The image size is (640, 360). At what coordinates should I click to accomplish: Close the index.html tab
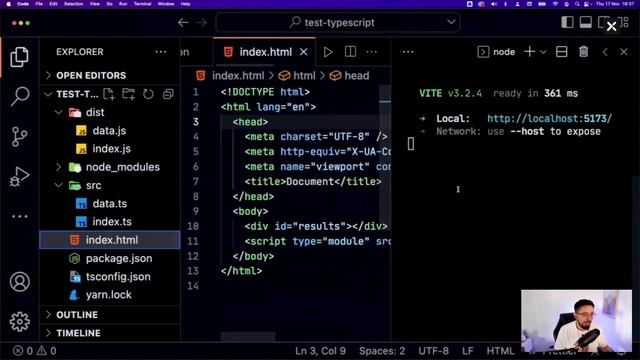click(x=304, y=52)
